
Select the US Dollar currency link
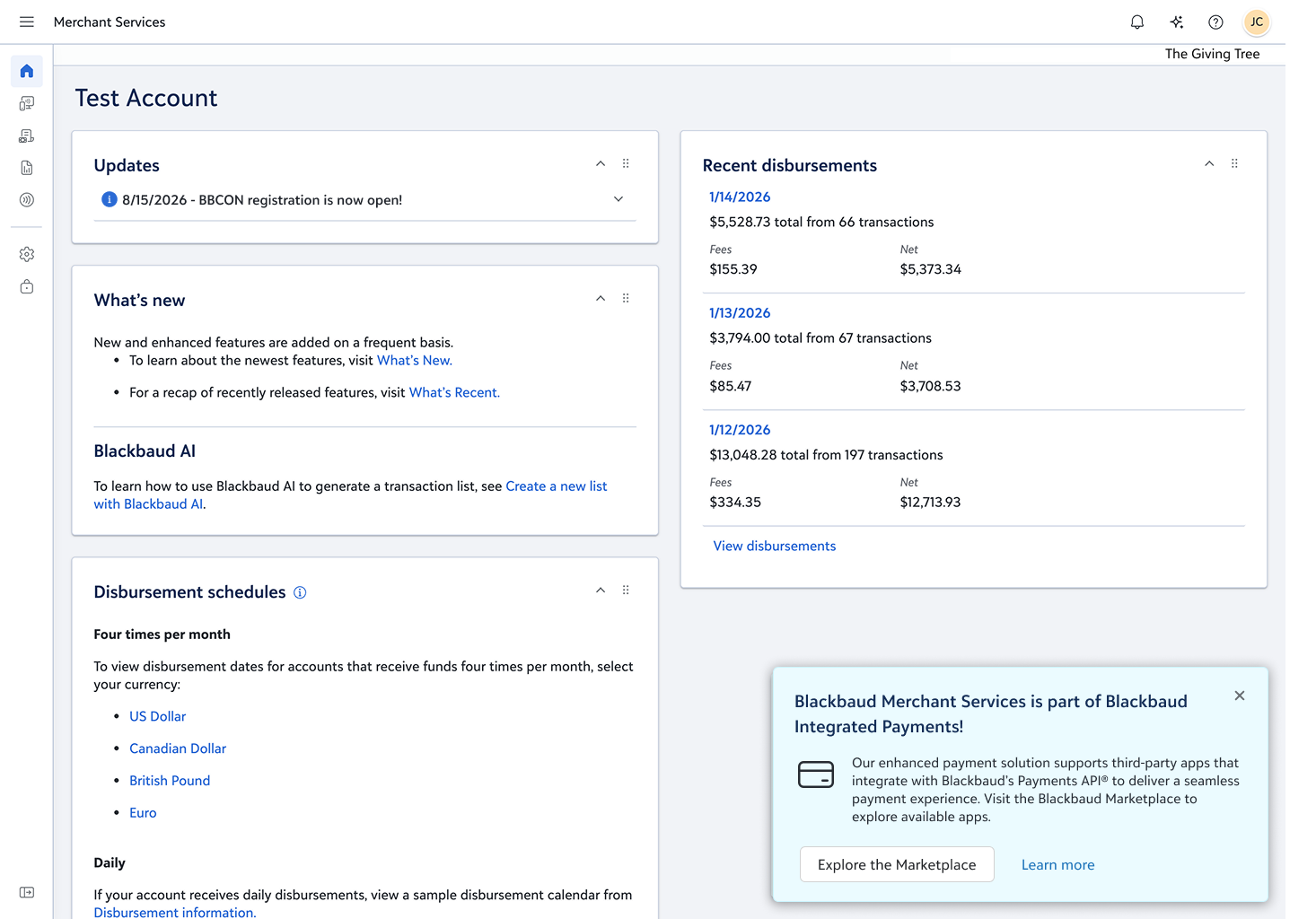(158, 716)
